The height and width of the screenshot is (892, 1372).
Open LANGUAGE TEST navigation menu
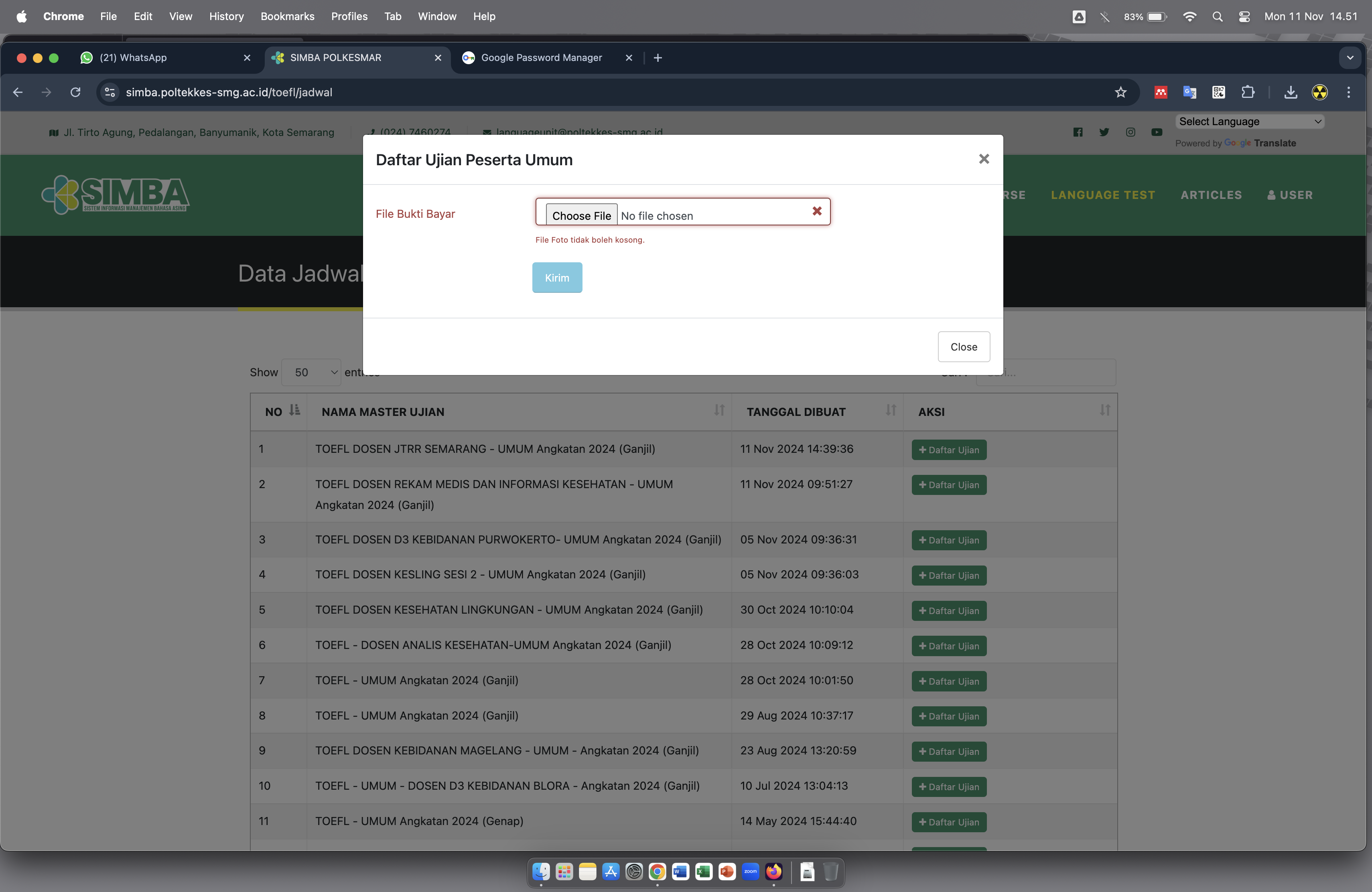pyautogui.click(x=1103, y=195)
